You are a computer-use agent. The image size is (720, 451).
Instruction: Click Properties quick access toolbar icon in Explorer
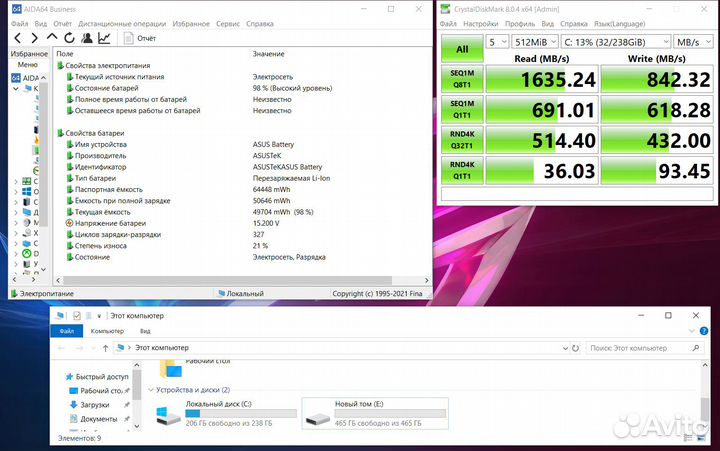pyautogui.click(x=77, y=316)
